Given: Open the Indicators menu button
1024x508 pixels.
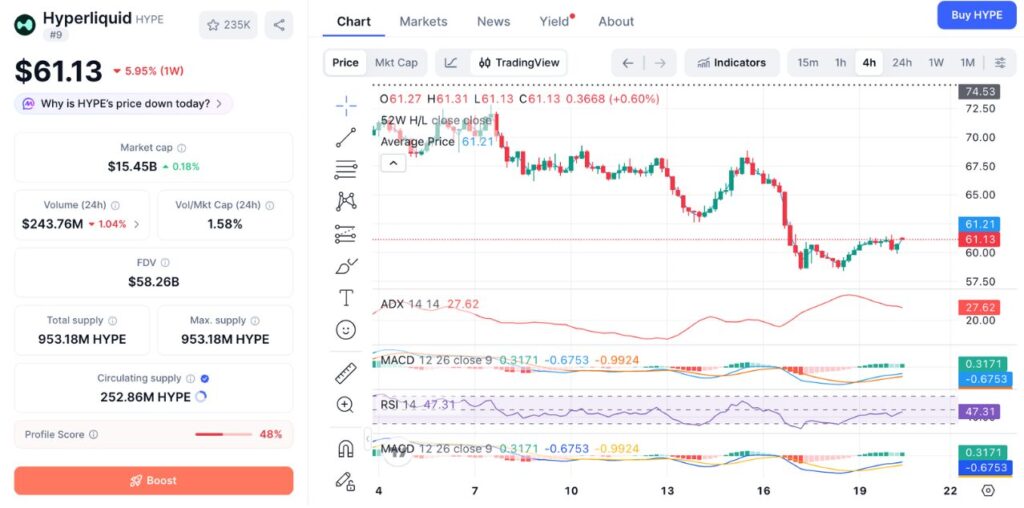Looking at the screenshot, I should 732,63.
